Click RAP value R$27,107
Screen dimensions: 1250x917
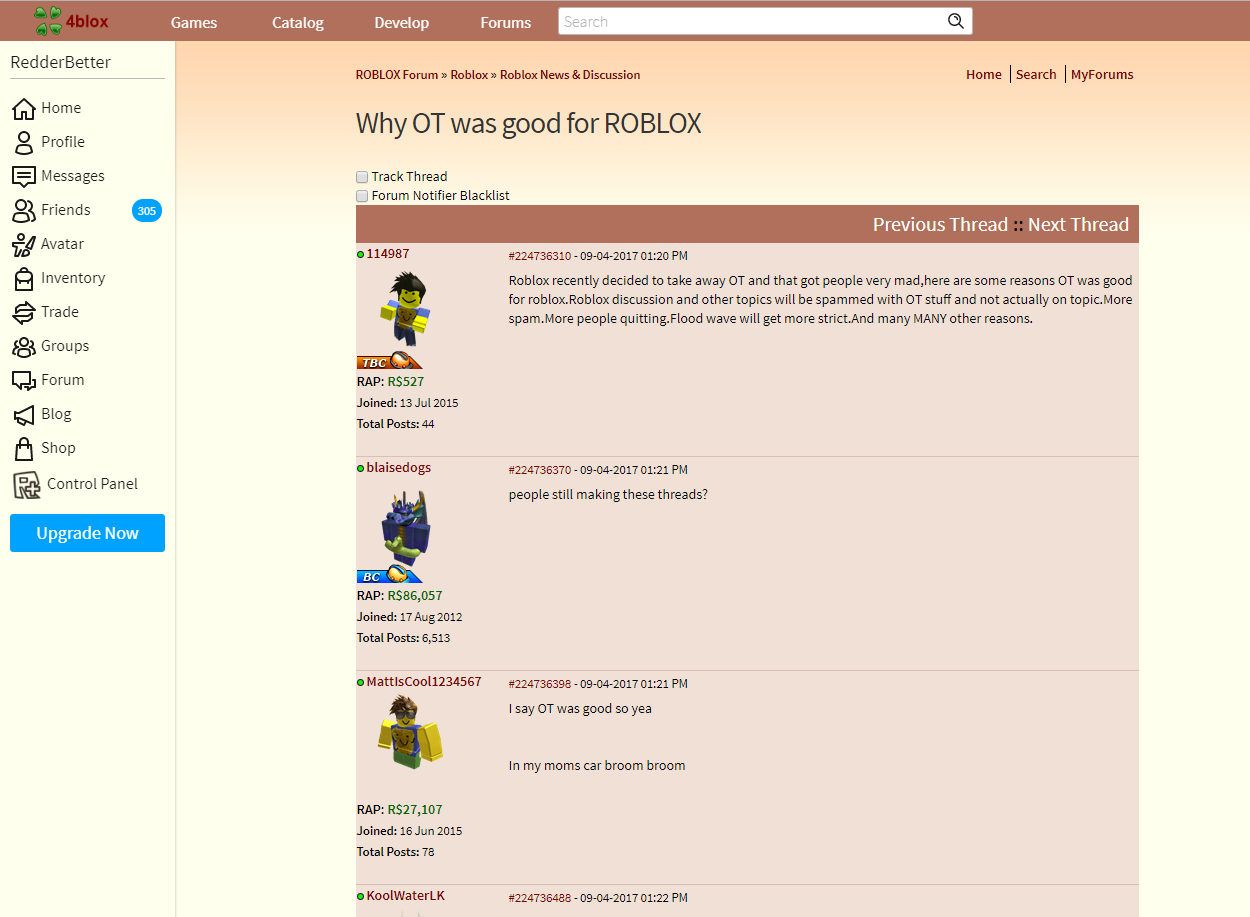pos(415,810)
